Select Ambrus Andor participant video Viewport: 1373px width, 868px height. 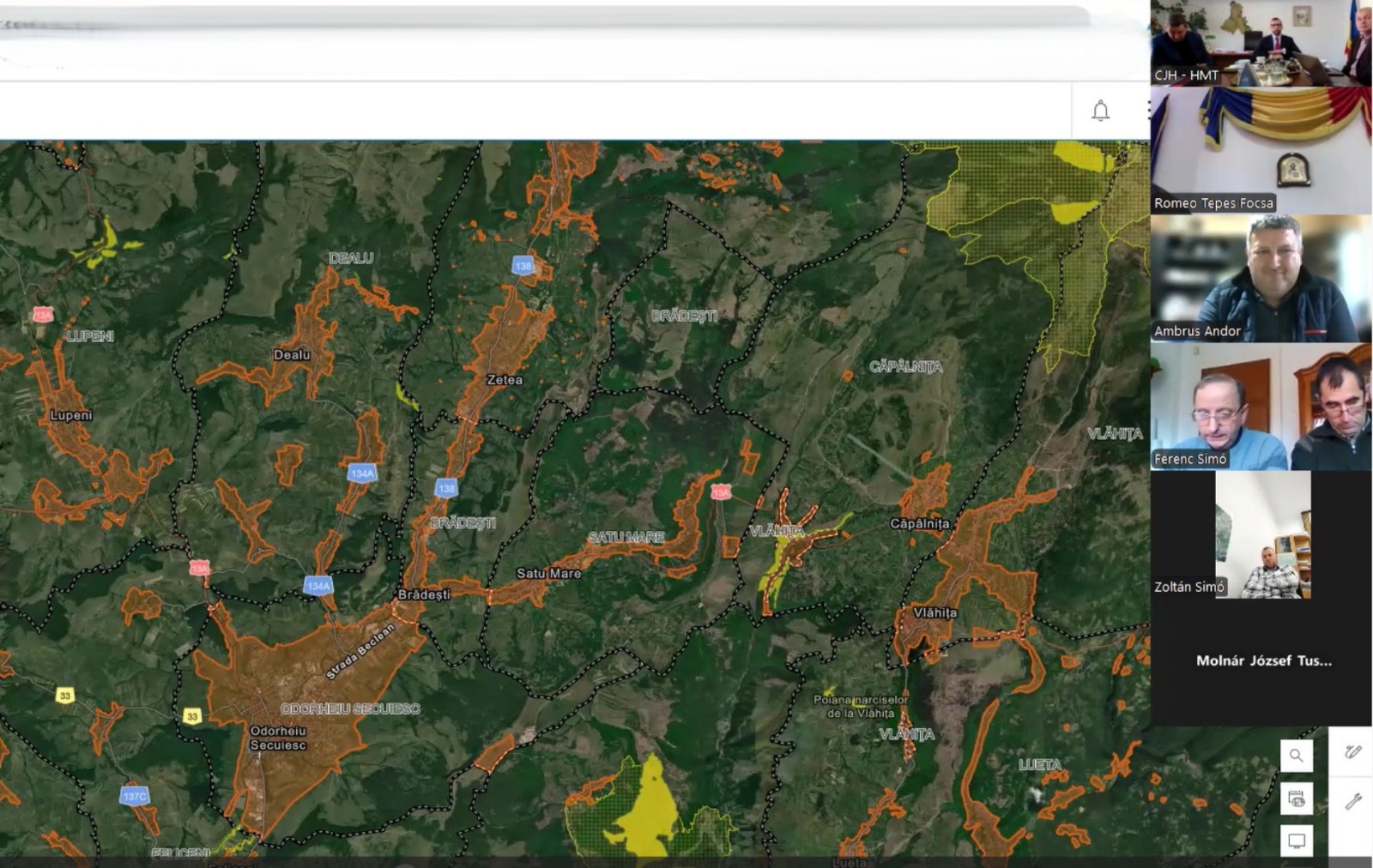(x=1261, y=279)
